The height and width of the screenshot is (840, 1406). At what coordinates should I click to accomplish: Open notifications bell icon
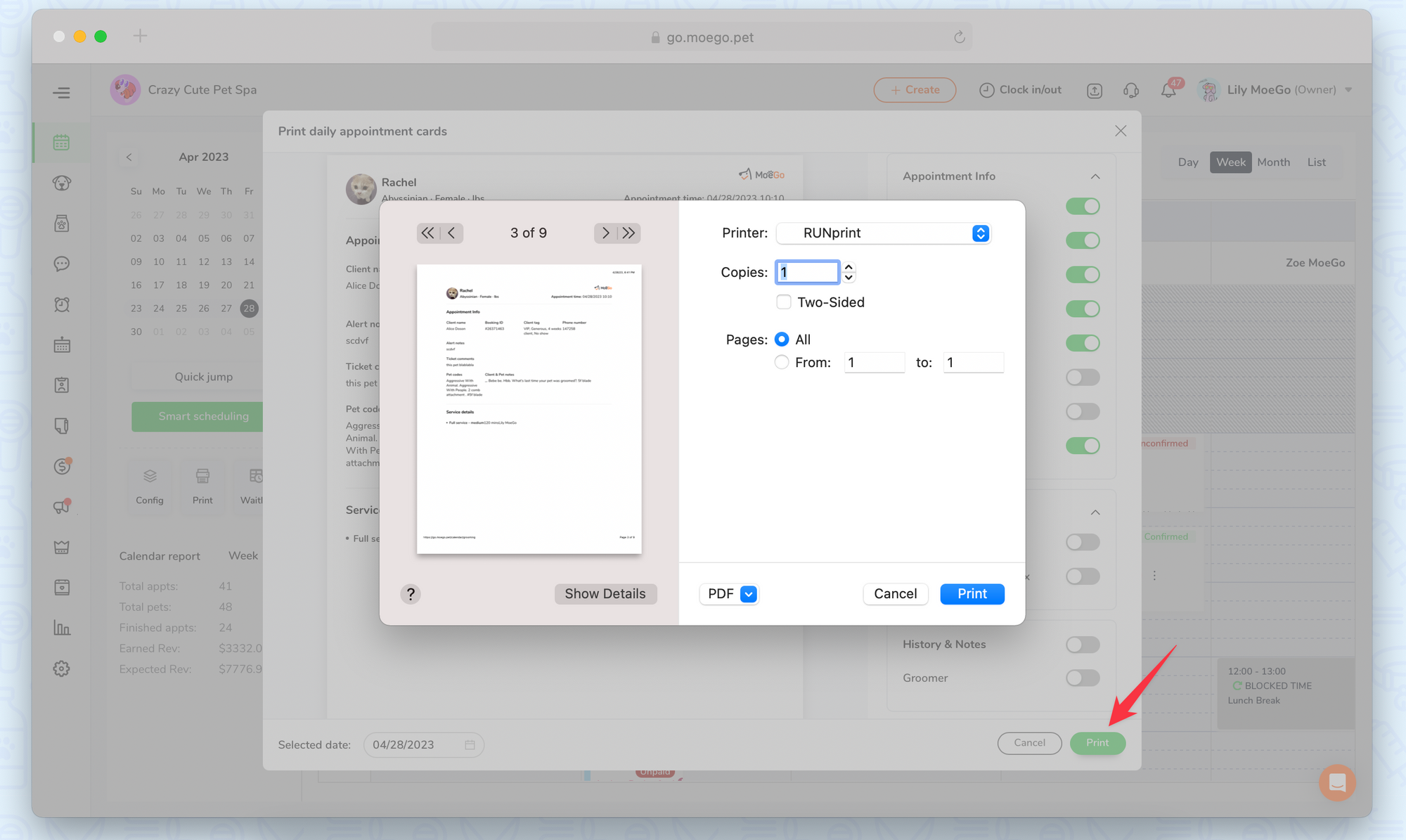(x=1168, y=90)
